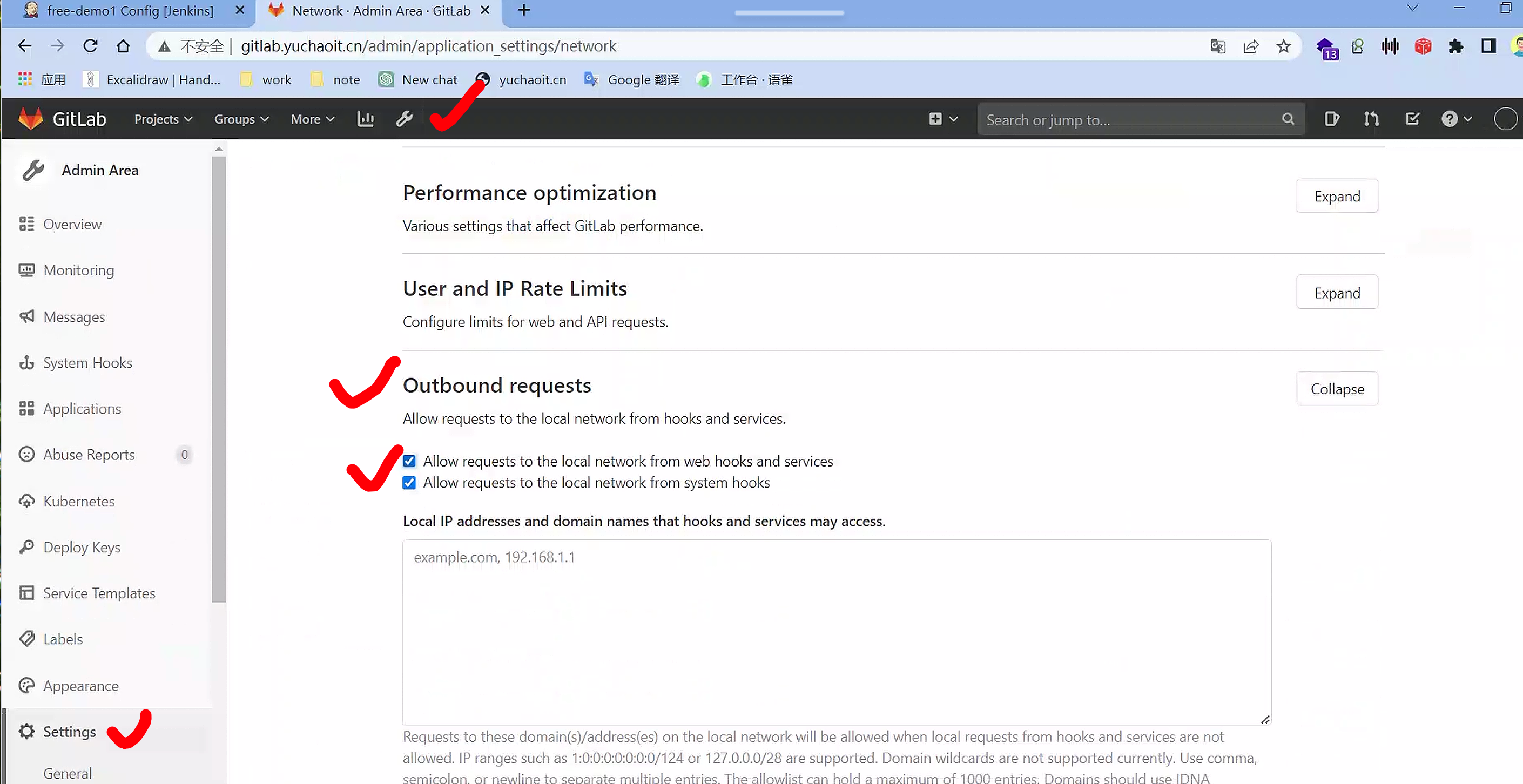The height and width of the screenshot is (784, 1523).
Task: Click the analytics chart icon in navbar
Action: click(366, 119)
